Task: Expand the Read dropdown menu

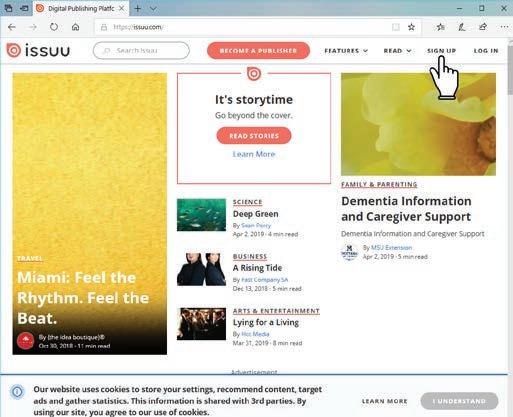Action: point(397,51)
